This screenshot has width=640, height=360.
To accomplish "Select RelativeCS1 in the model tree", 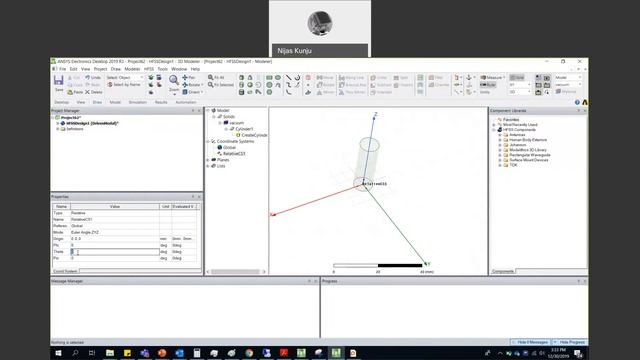I will coord(234,154).
